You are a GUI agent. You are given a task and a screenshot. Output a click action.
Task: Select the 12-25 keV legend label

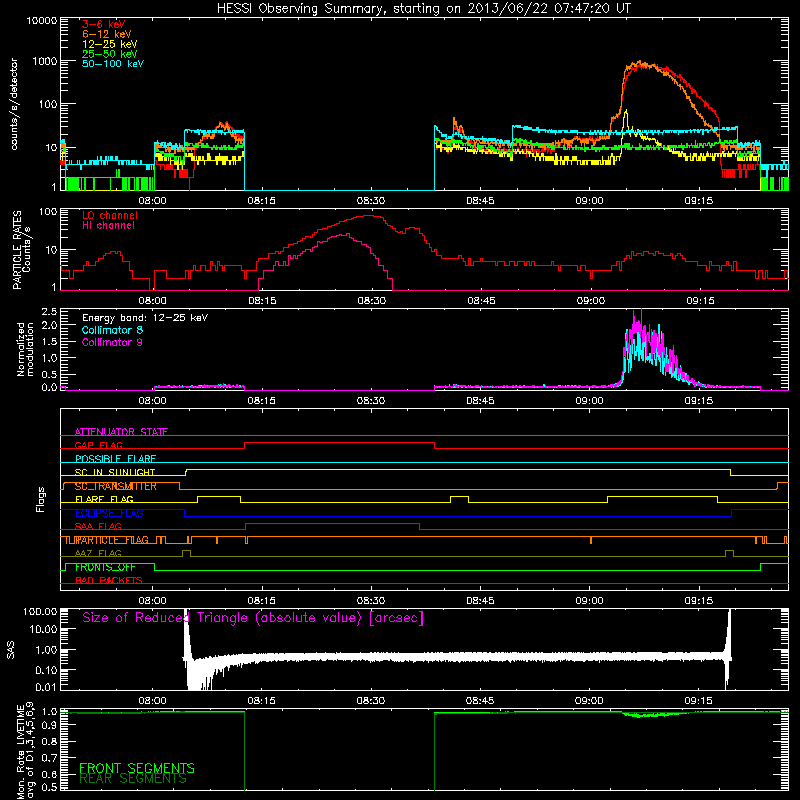110,44
